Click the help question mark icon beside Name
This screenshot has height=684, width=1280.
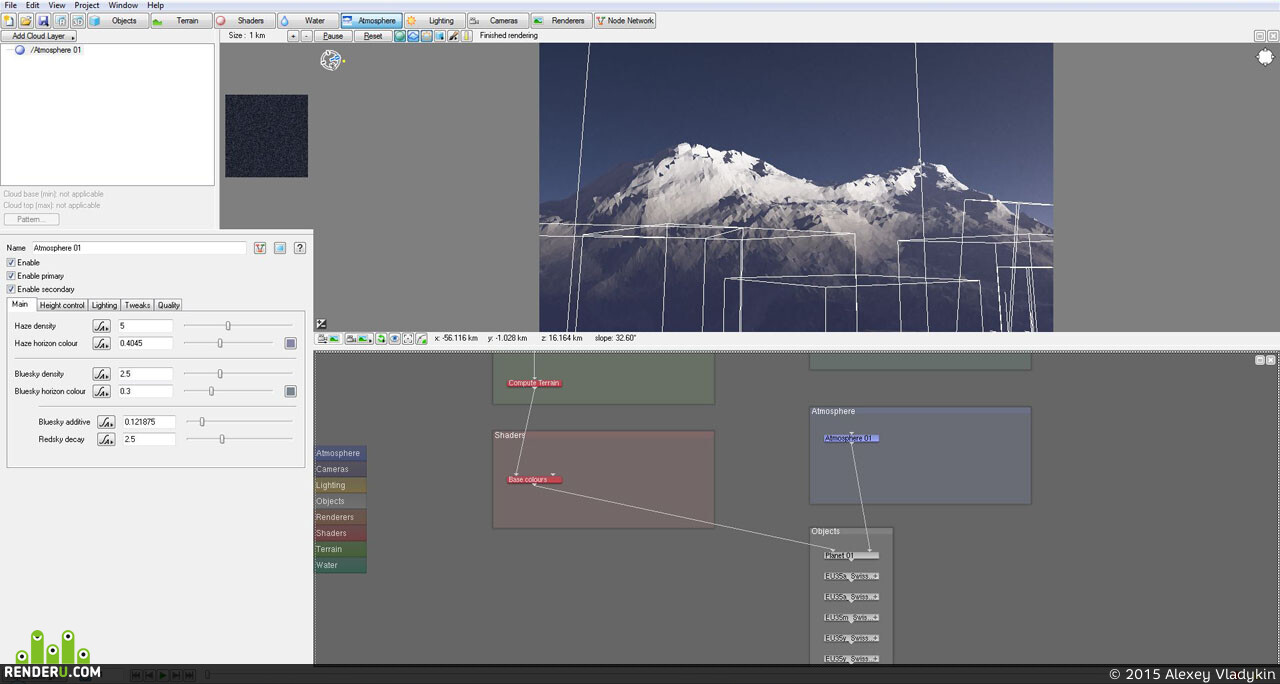[x=299, y=248]
